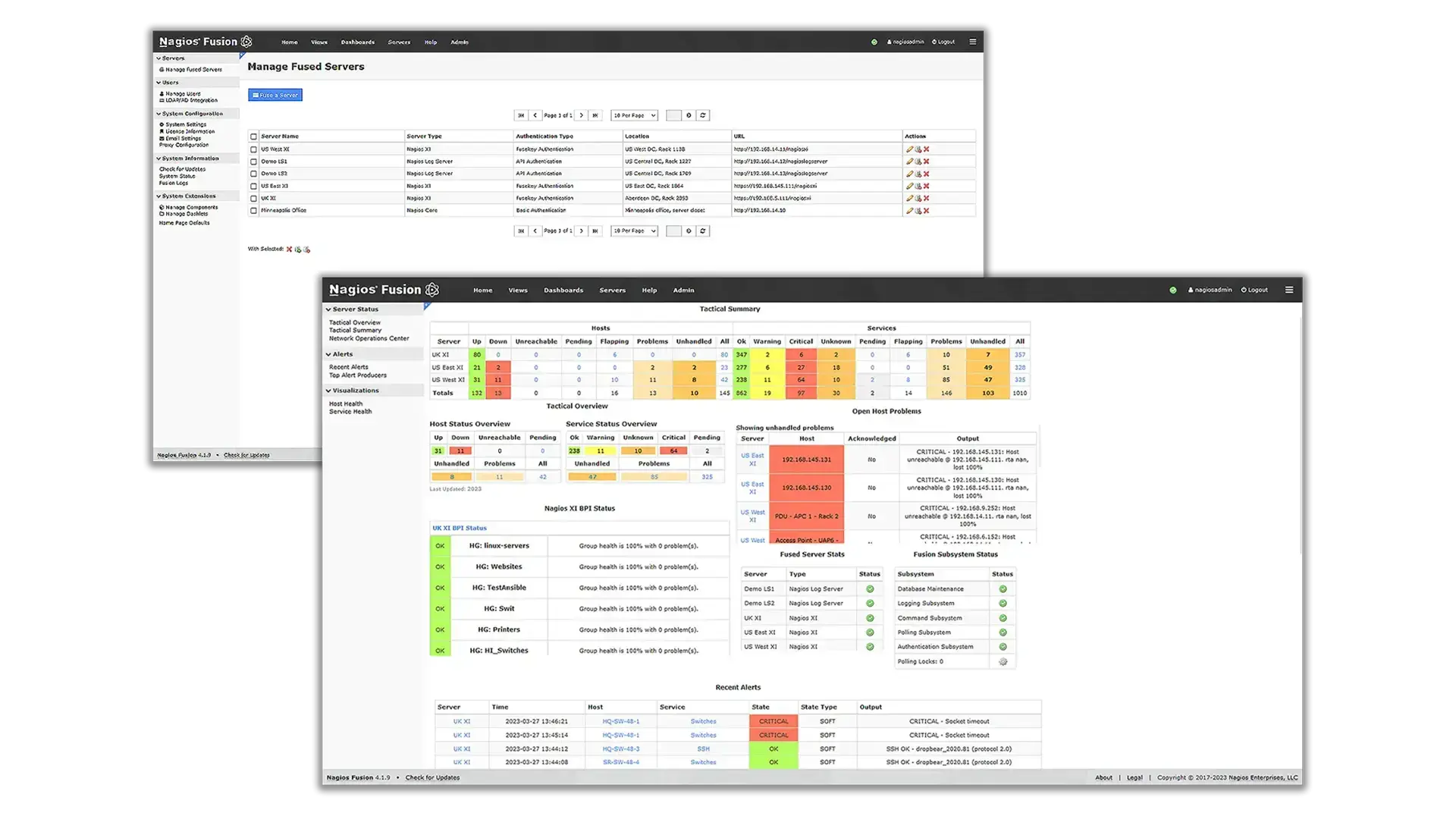This screenshot has width=1456, height=819.
Task: Open the Help menu in the dashboard window
Action: 650,290
